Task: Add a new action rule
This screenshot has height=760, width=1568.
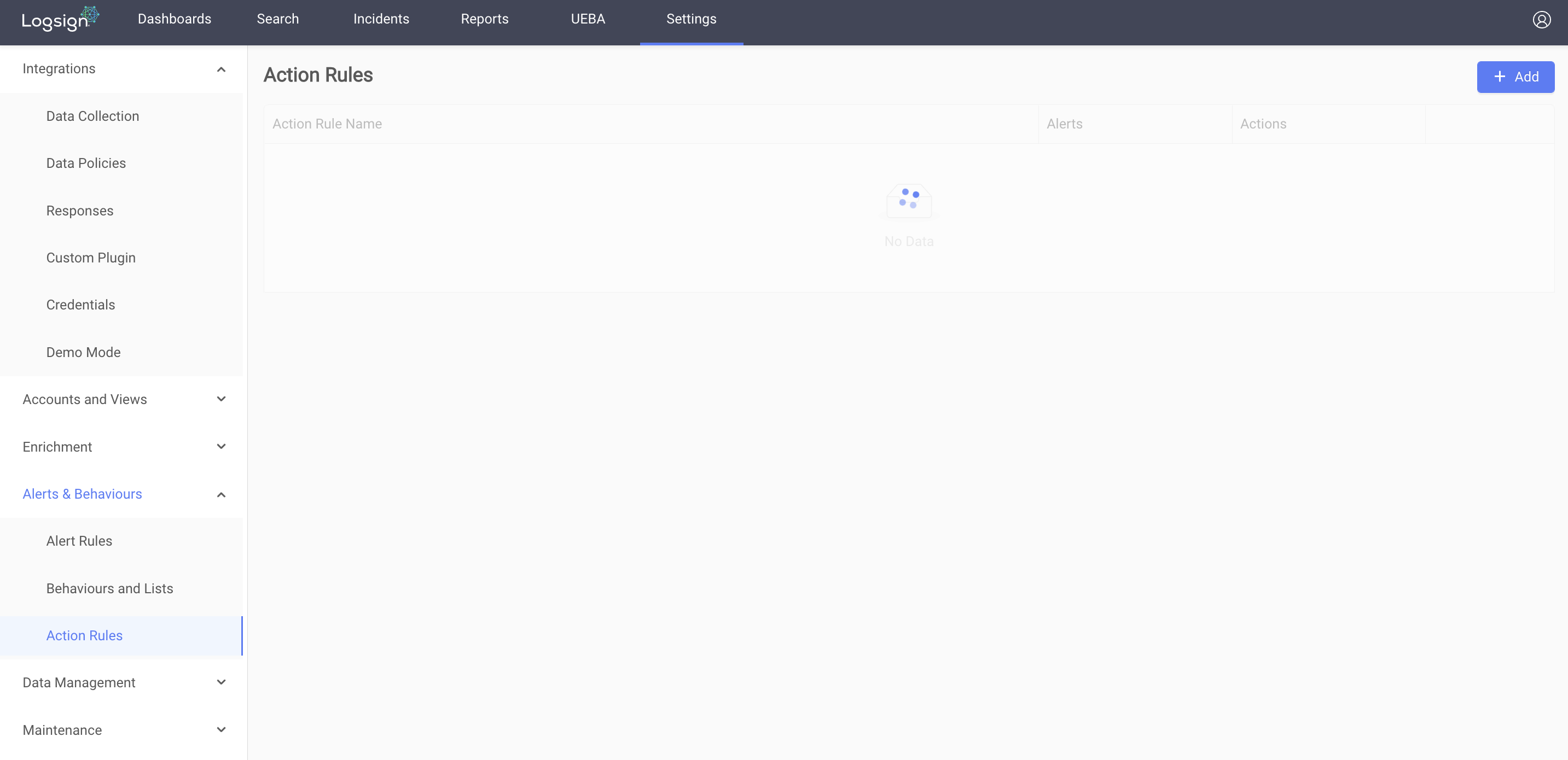Action: [1515, 77]
